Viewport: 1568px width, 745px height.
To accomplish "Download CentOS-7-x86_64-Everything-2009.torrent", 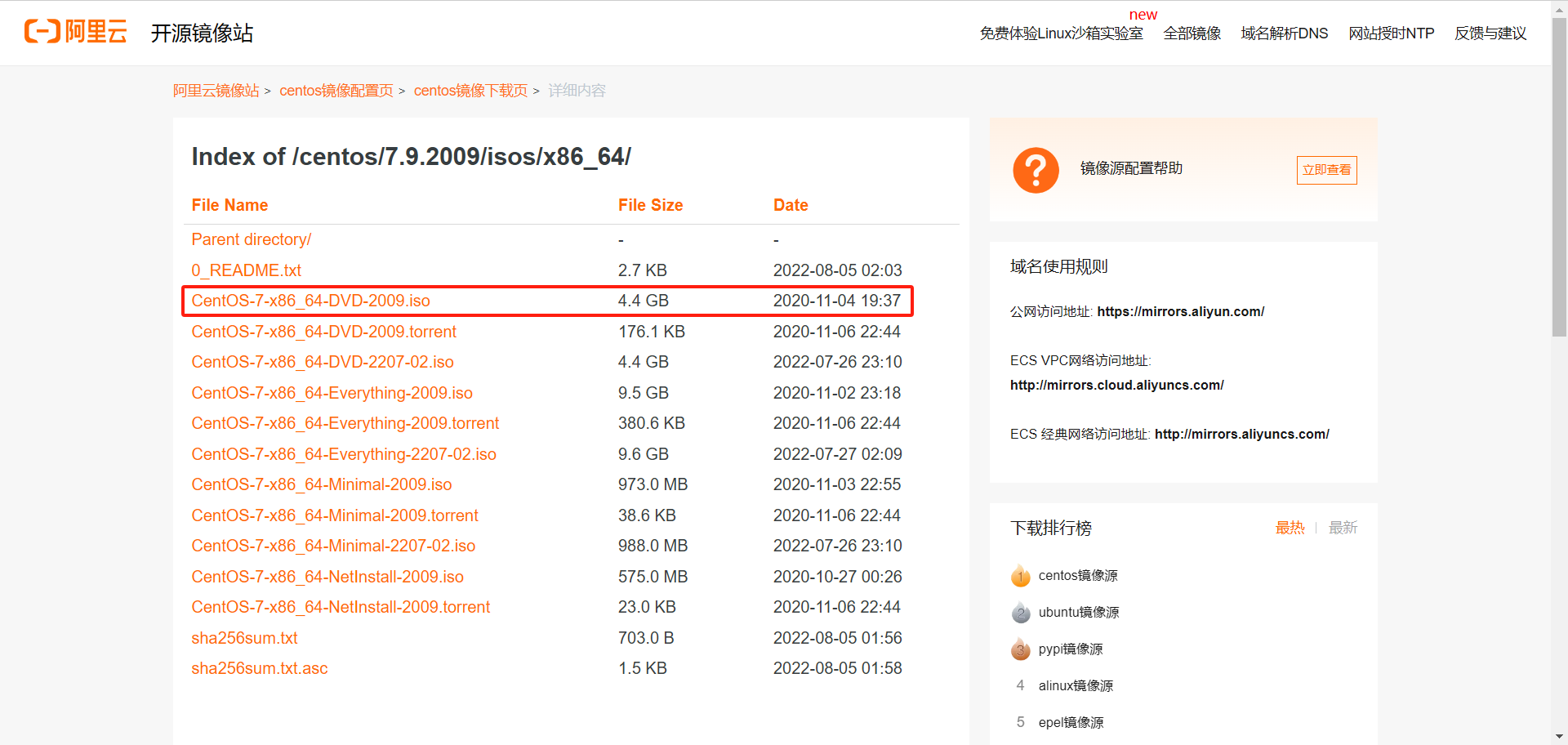I will click(x=345, y=423).
